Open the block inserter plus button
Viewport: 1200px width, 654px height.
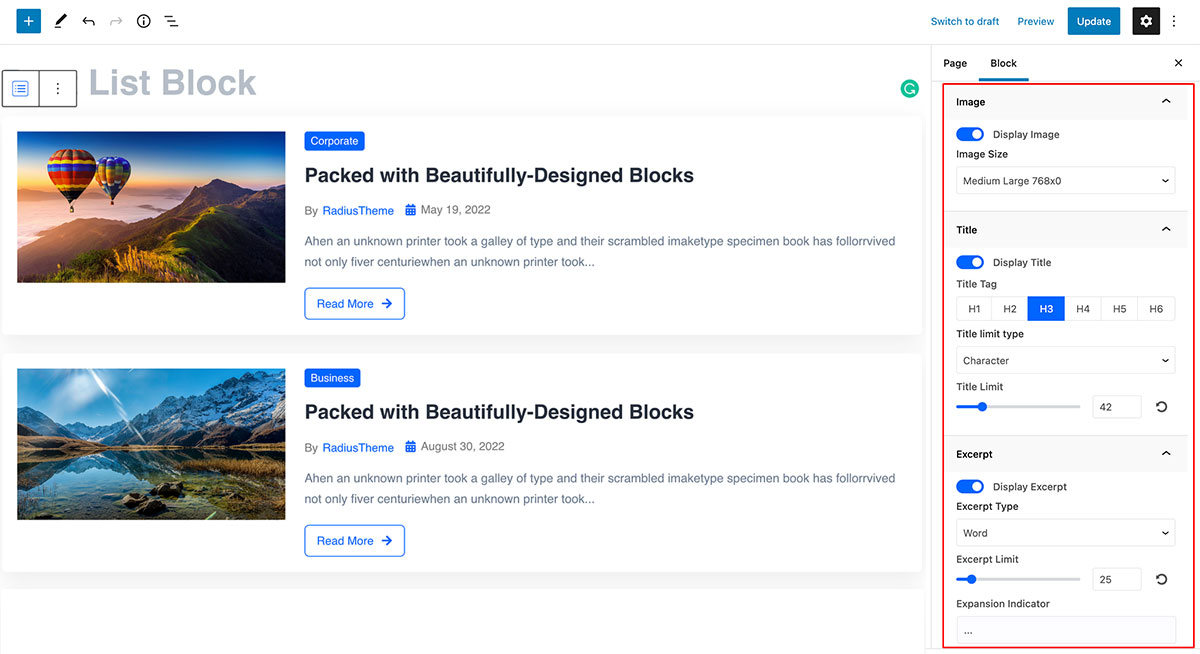click(28, 21)
